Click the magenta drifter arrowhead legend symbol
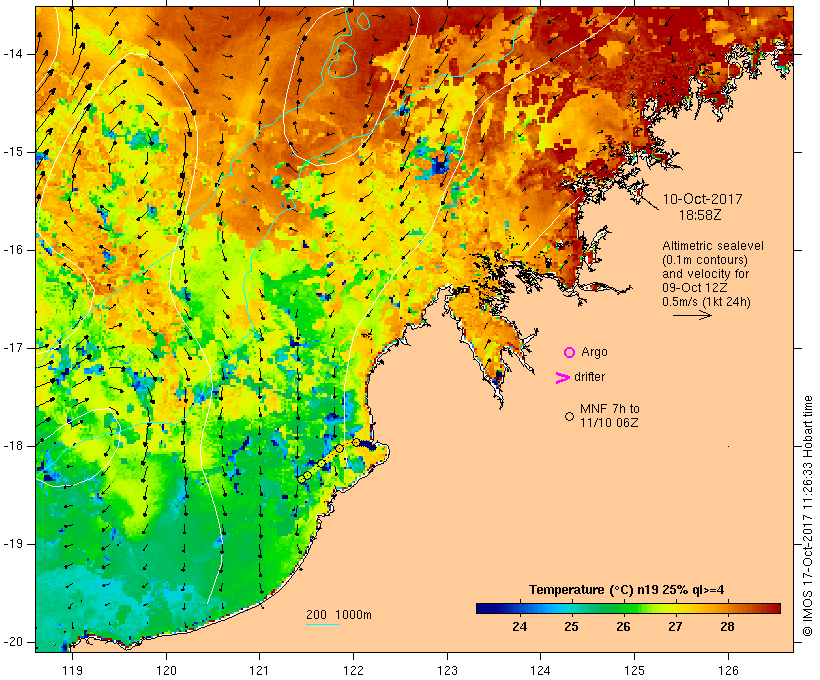820x680 pixels. 562,378
